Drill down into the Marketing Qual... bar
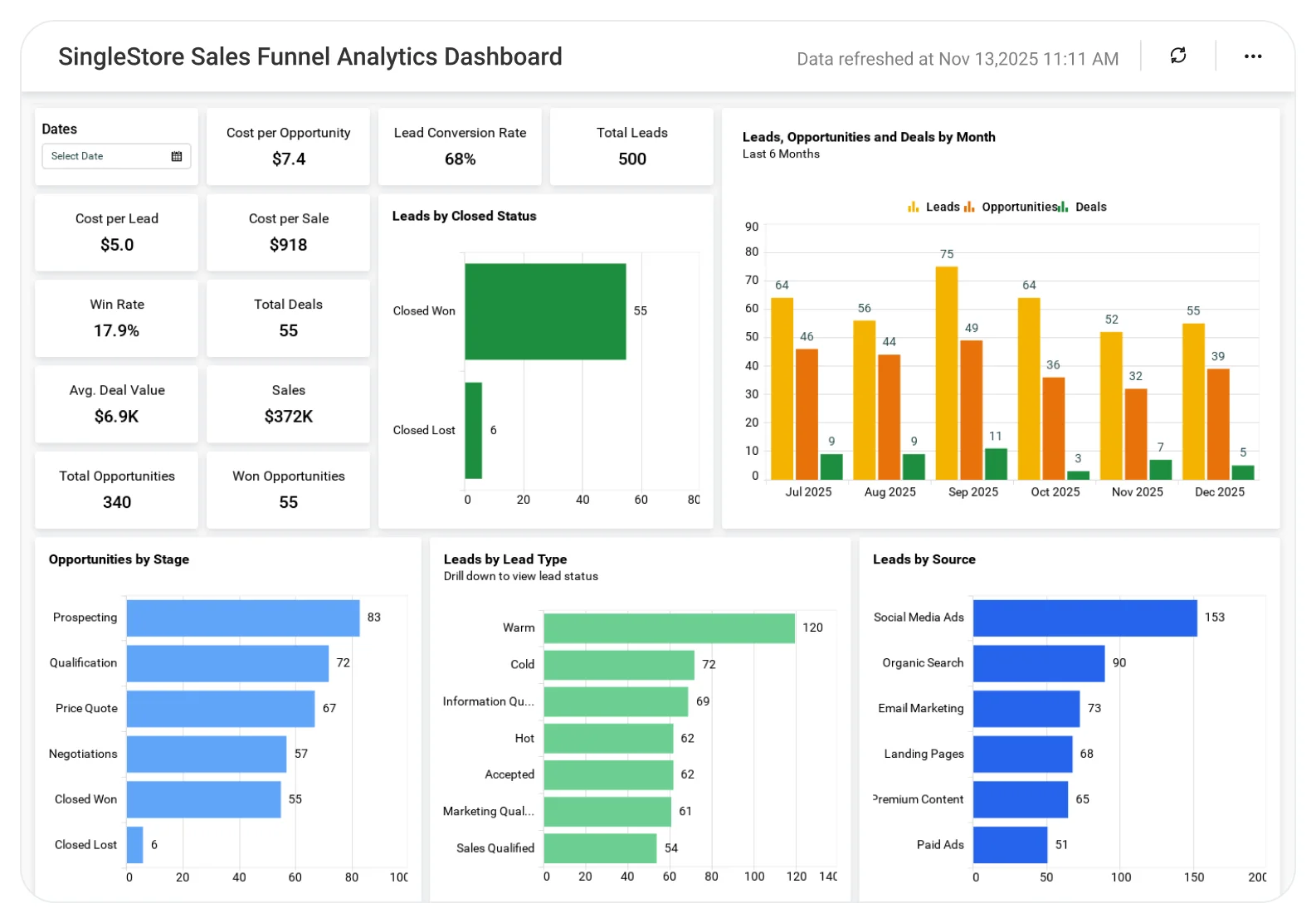 point(607,811)
